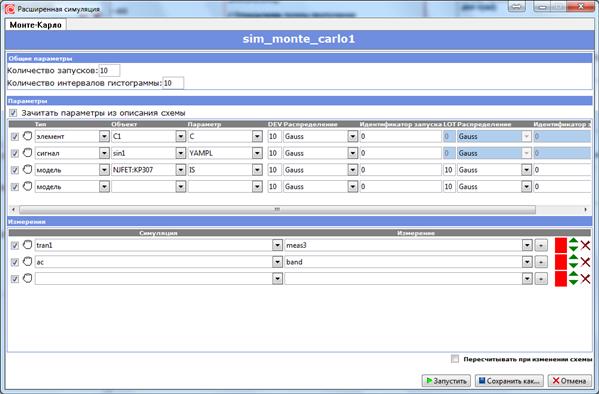
Task: Move the band measurement up with the green arrow
Action: pos(573,258)
